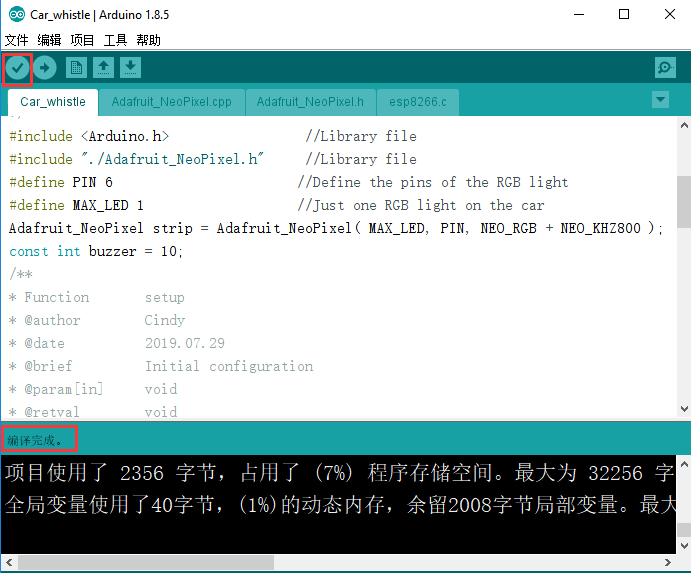Open the 项目 menu
The image size is (691, 573).
coord(82,40)
